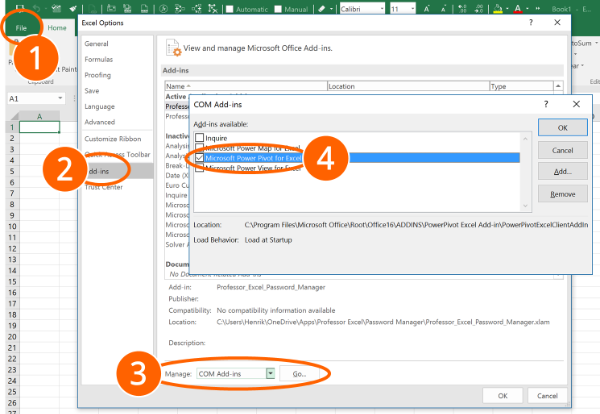Select Advanced in Excel Options sidebar
The width and height of the screenshot is (600, 414).
[99, 122]
